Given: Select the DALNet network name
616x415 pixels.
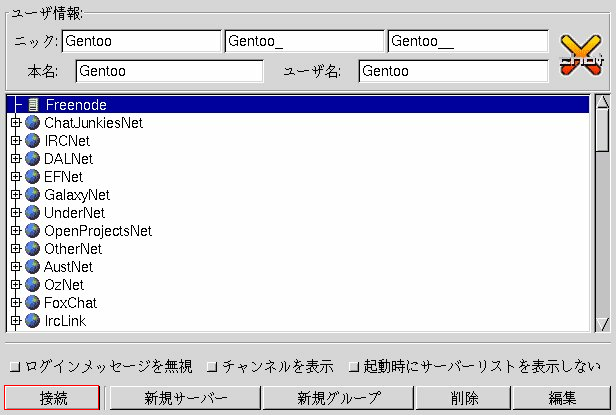Looking at the screenshot, I should point(68,159).
